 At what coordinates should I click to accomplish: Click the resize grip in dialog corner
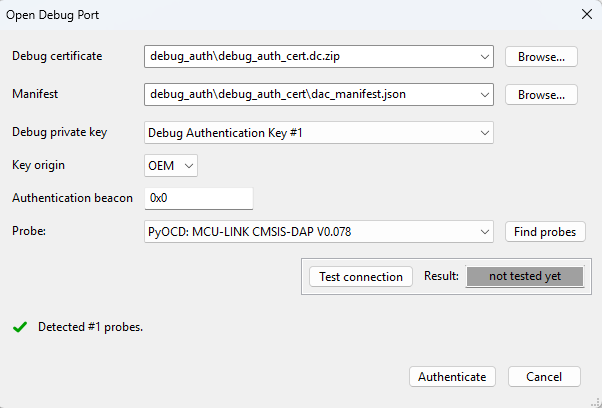click(x=595, y=401)
